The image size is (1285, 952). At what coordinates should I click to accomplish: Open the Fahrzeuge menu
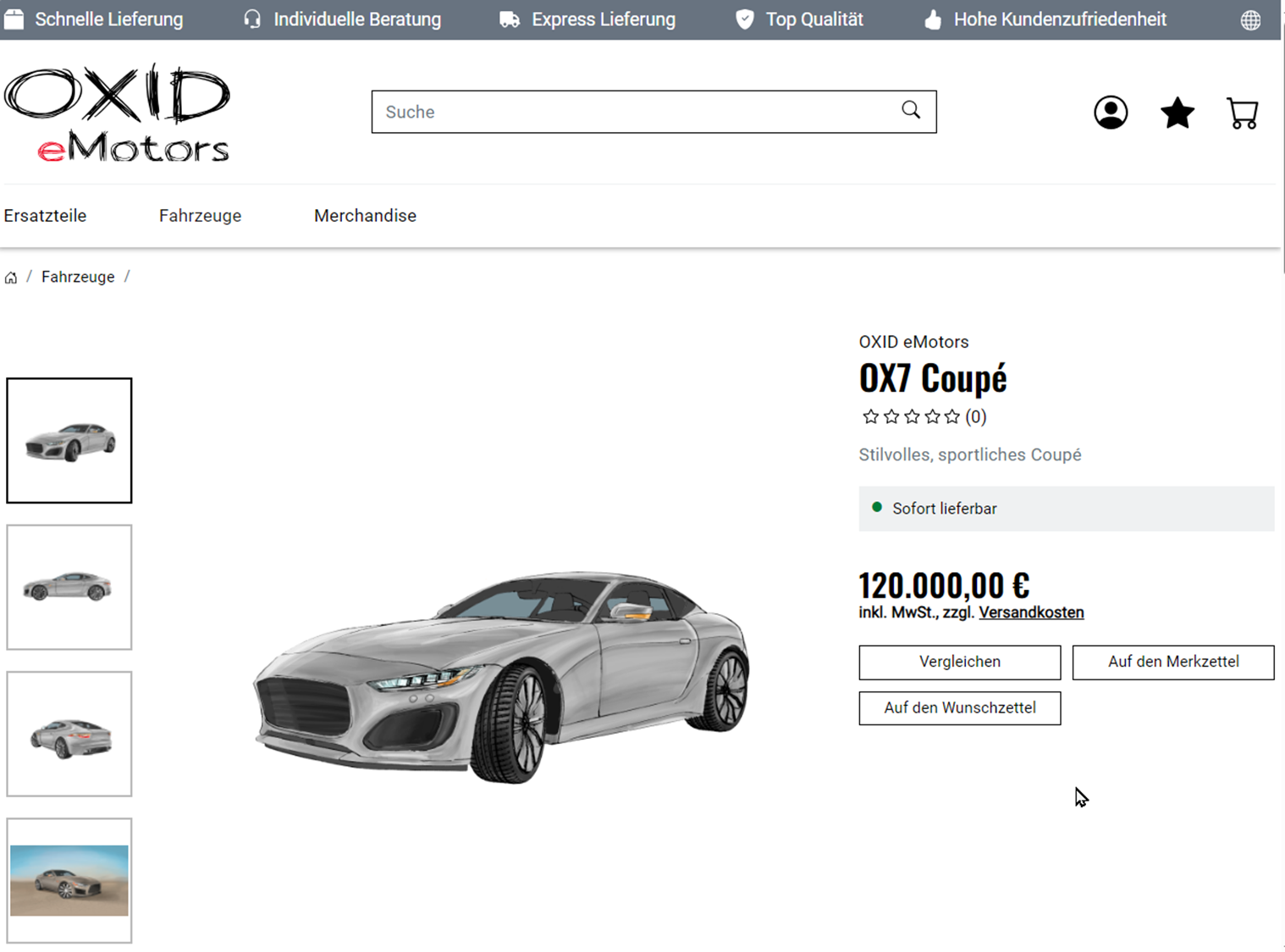[x=200, y=216]
